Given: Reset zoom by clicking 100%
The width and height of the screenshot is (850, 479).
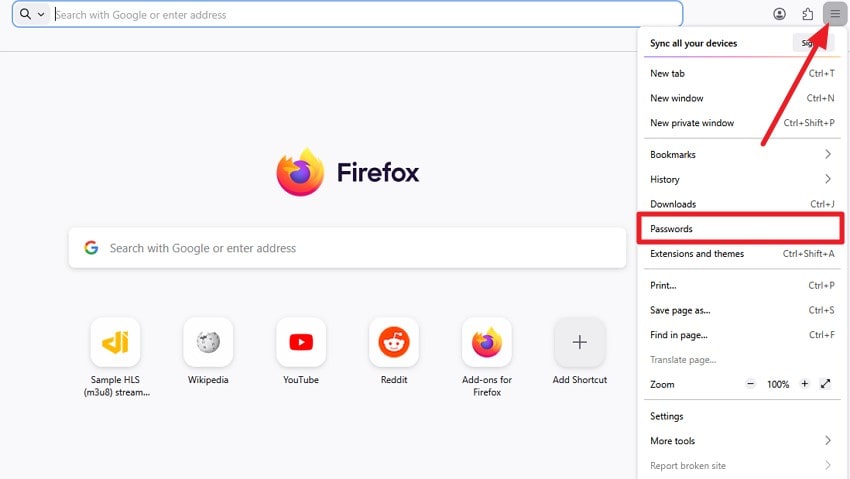Looking at the screenshot, I should 777,384.
